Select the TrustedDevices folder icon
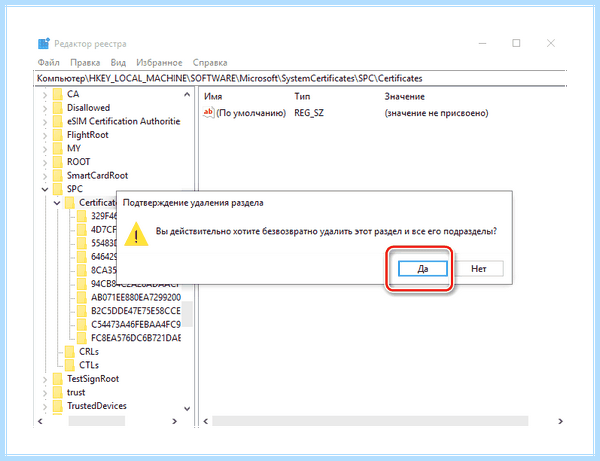This screenshot has height=461, width=600. click(x=57, y=406)
